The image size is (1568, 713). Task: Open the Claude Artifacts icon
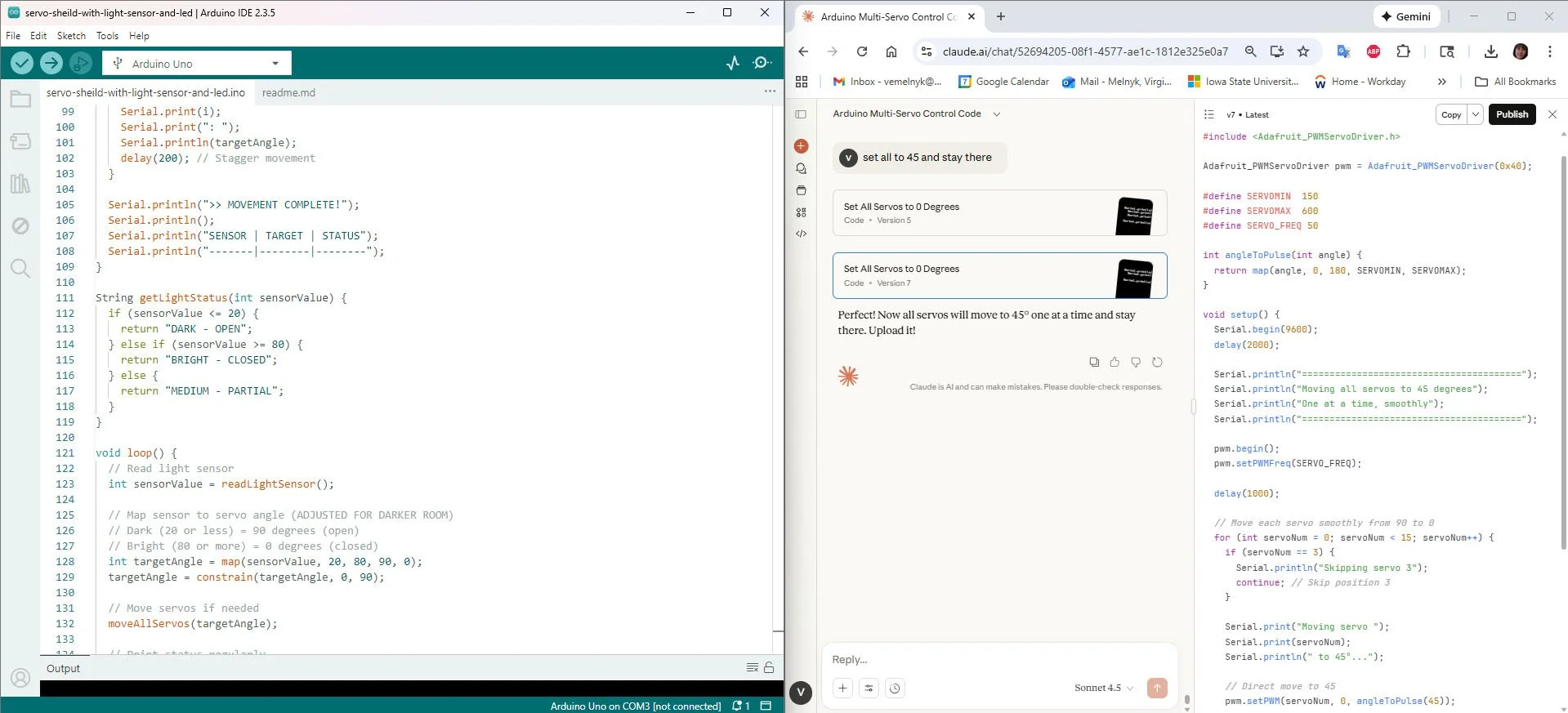[801, 212]
